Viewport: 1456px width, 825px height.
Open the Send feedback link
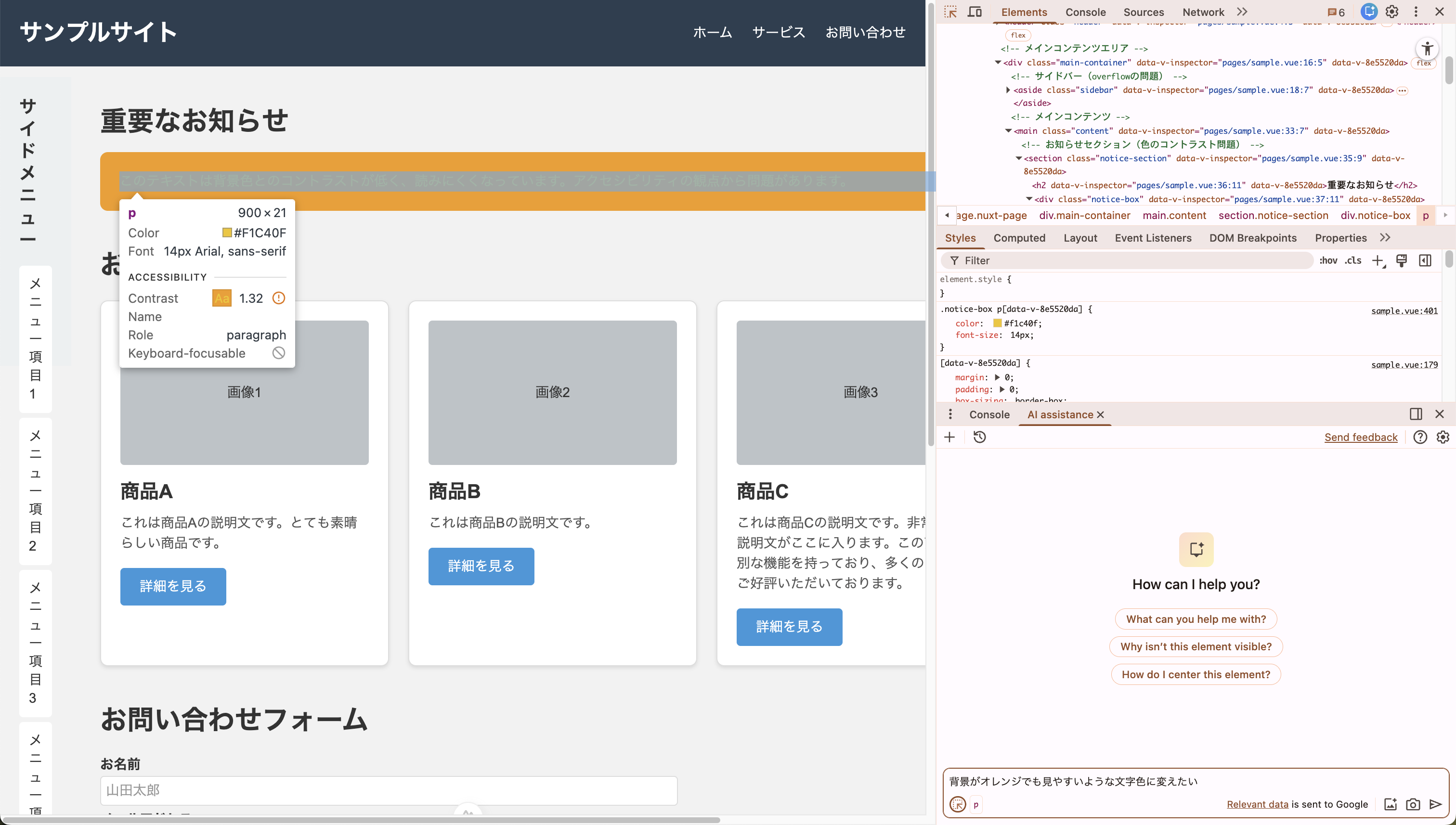click(x=1360, y=437)
